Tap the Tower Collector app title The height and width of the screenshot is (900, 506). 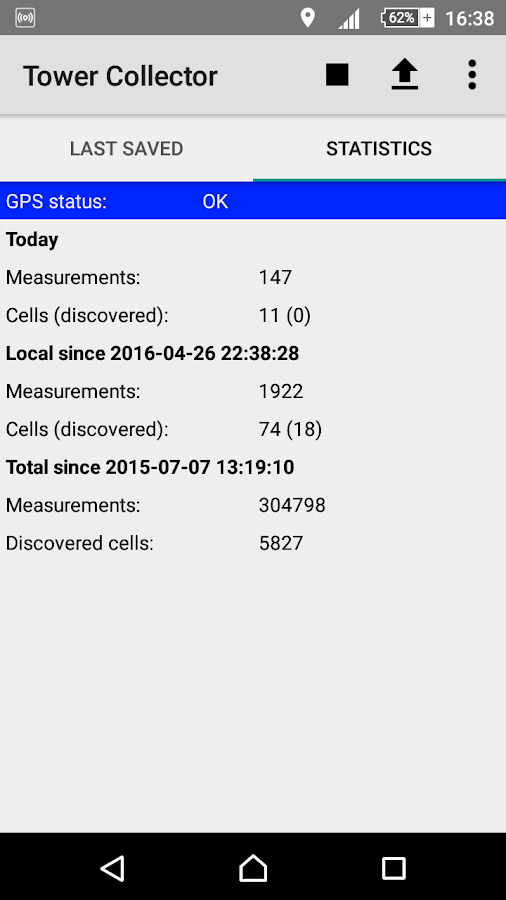[x=120, y=76]
